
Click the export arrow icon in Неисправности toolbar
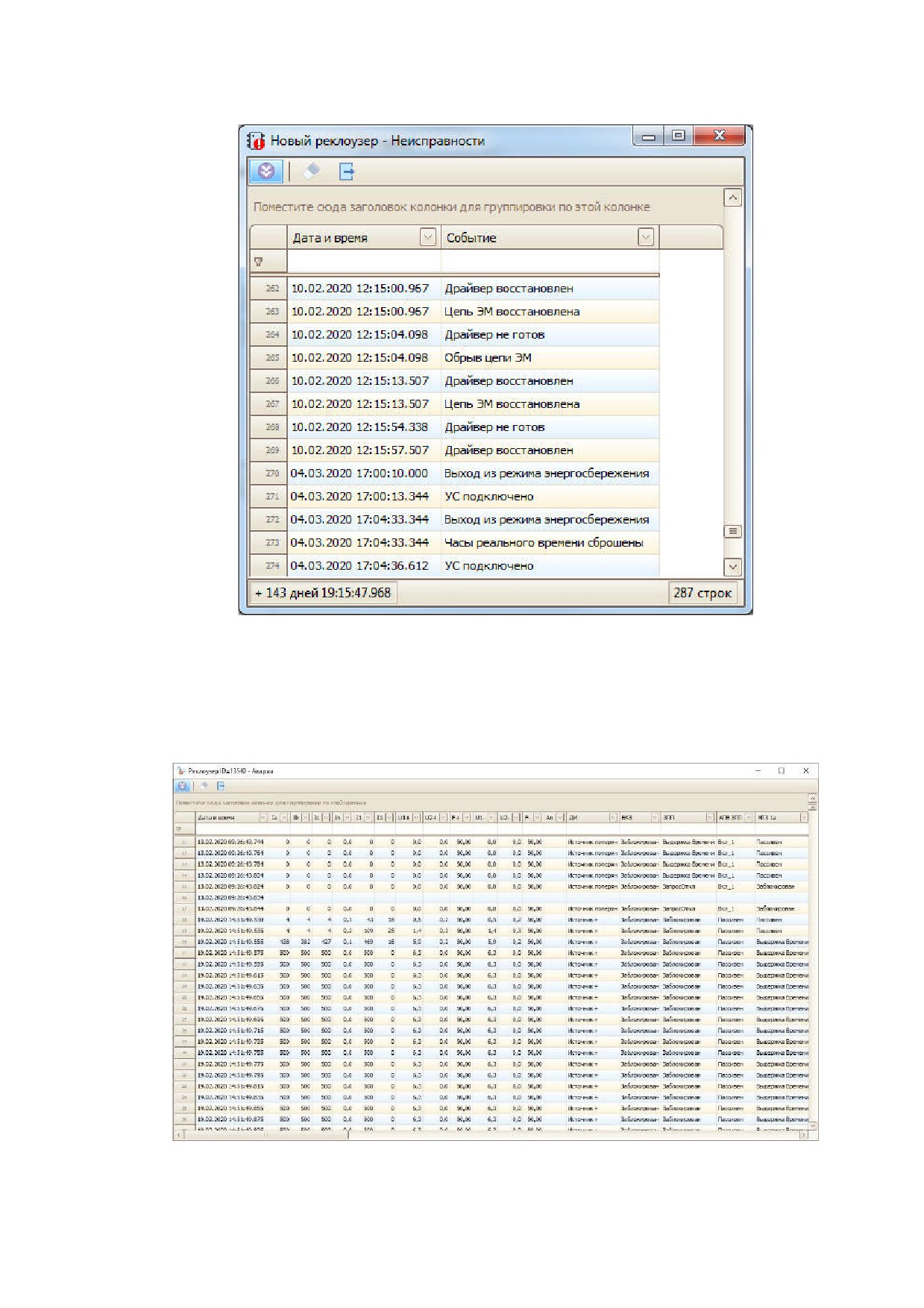click(347, 172)
